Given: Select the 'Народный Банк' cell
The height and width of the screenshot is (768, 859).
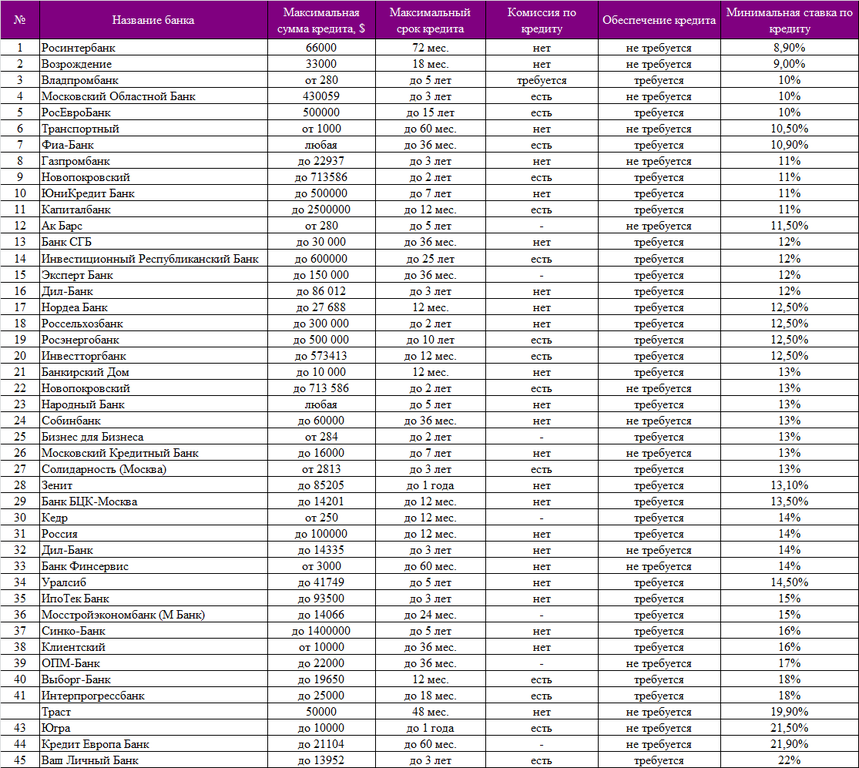Looking at the screenshot, I should coord(153,404).
